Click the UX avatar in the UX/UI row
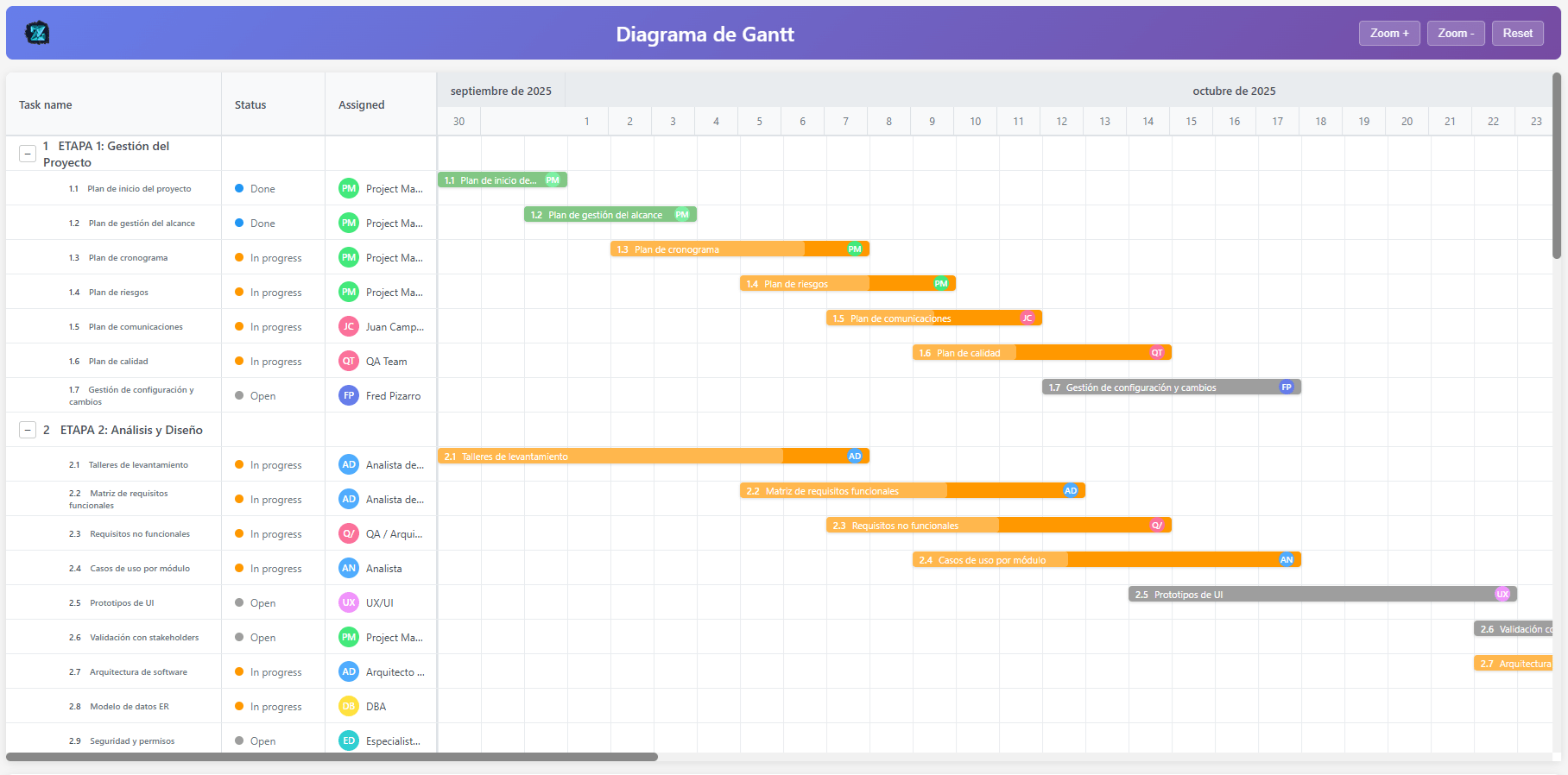The height and width of the screenshot is (775, 1568). coord(348,602)
